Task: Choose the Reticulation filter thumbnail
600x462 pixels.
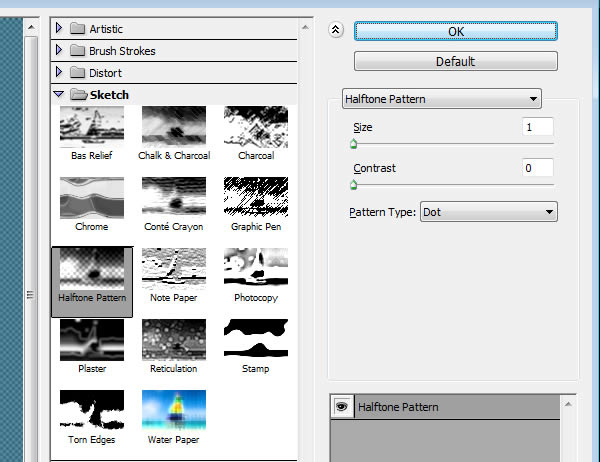Action: (x=174, y=340)
